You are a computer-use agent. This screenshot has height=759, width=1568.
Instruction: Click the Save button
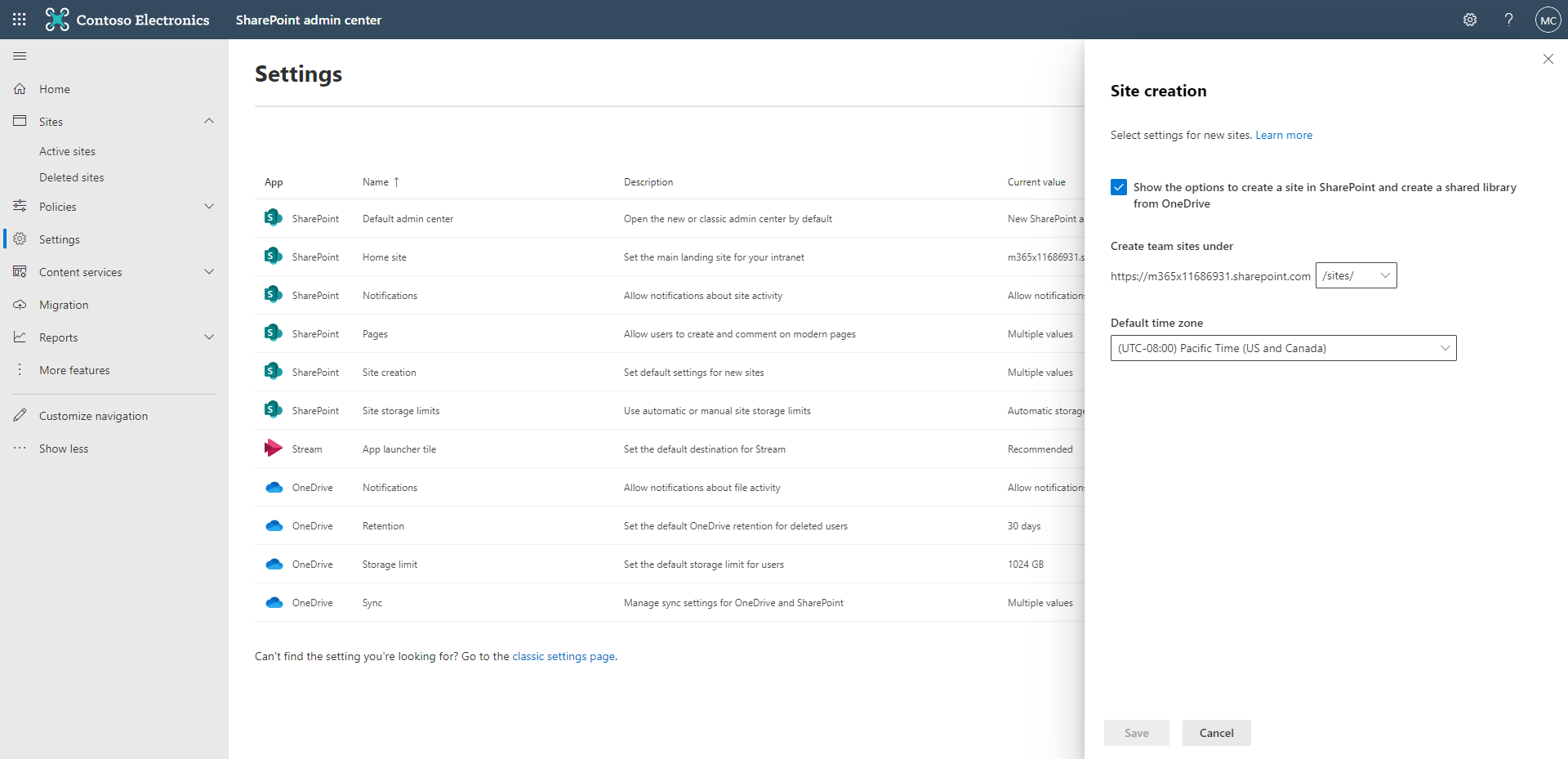1137,733
